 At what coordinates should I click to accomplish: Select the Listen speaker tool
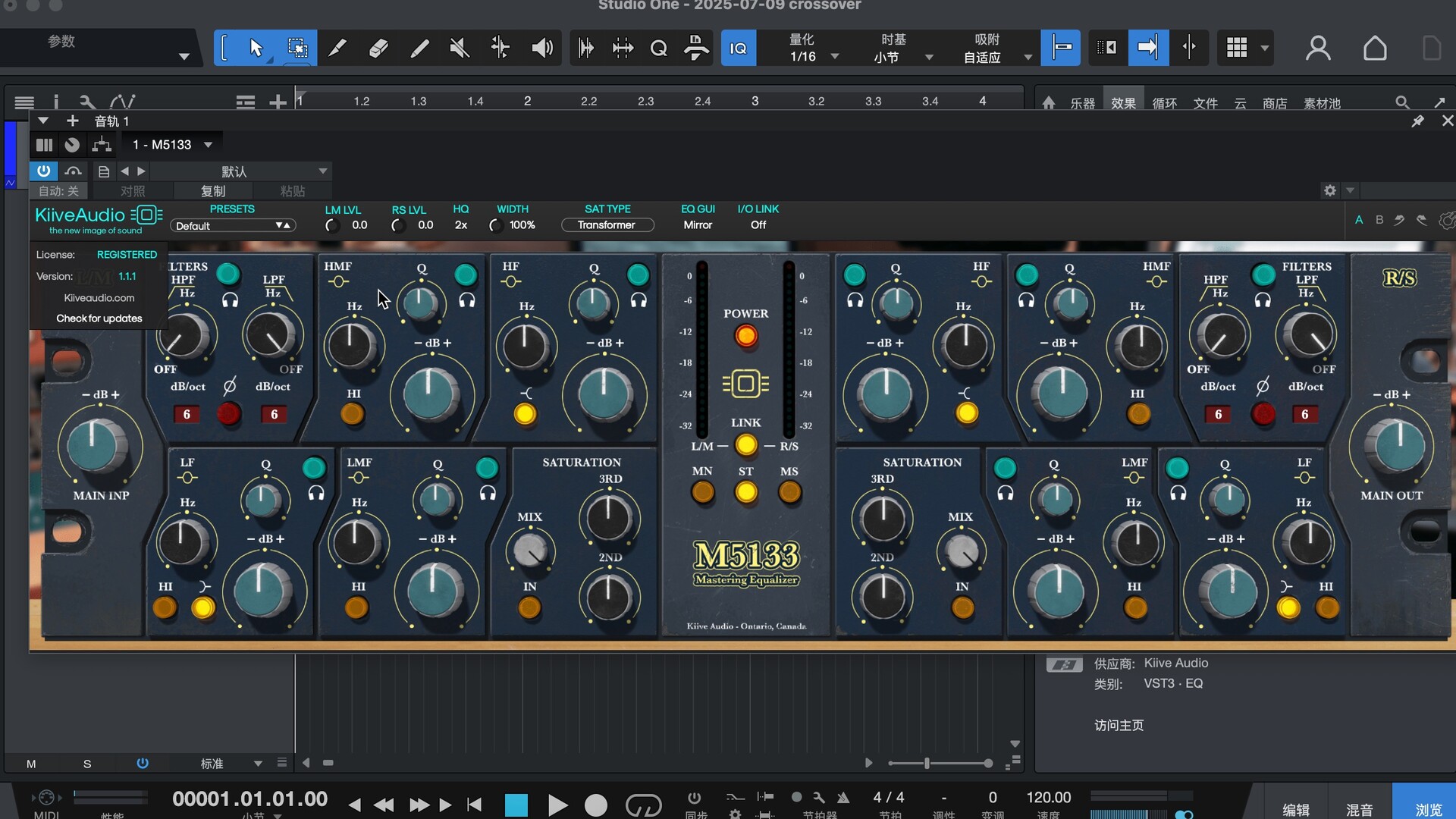coord(541,49)
